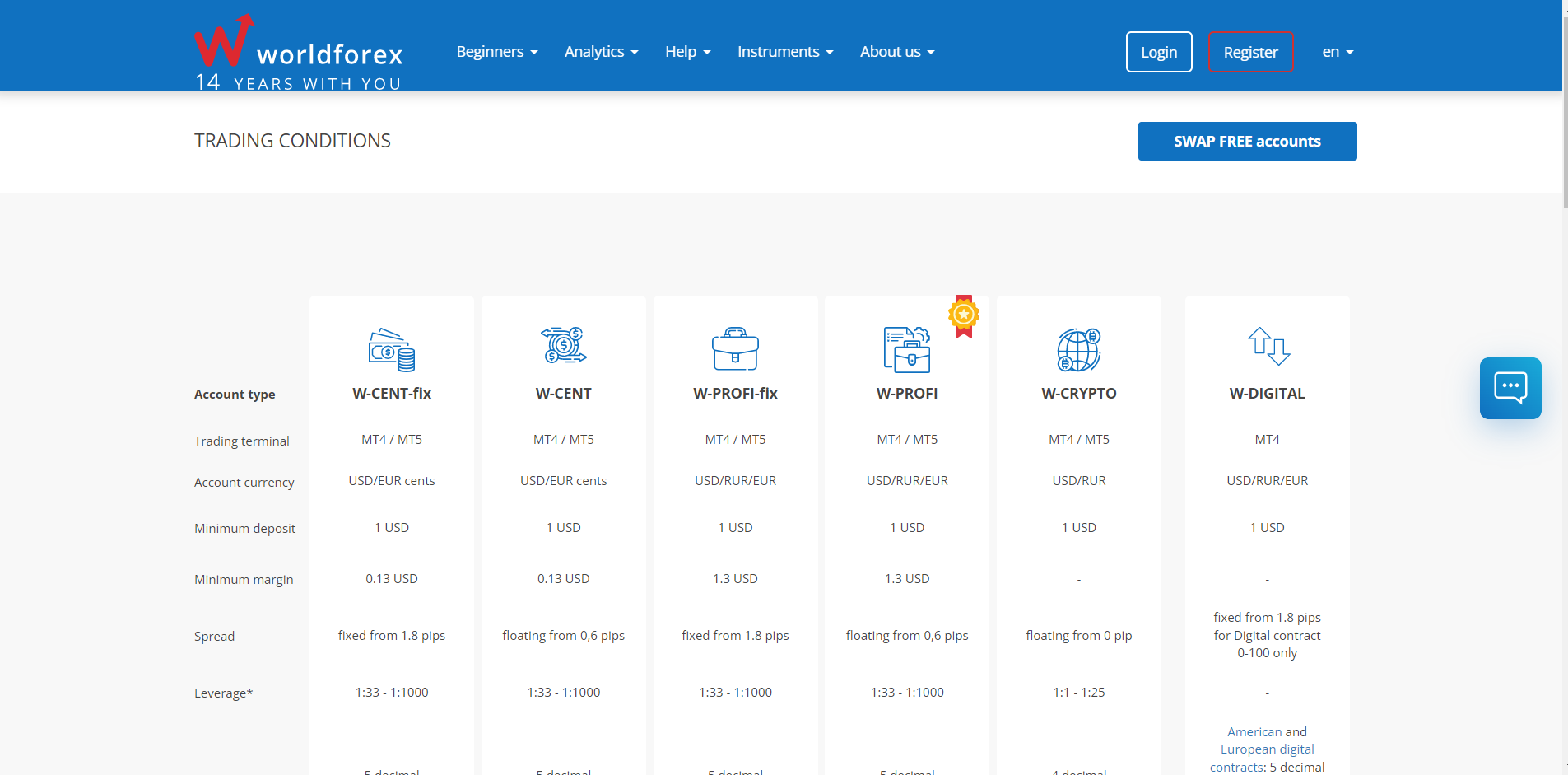Click the Login button
1568x775 pixels.
1159,52
